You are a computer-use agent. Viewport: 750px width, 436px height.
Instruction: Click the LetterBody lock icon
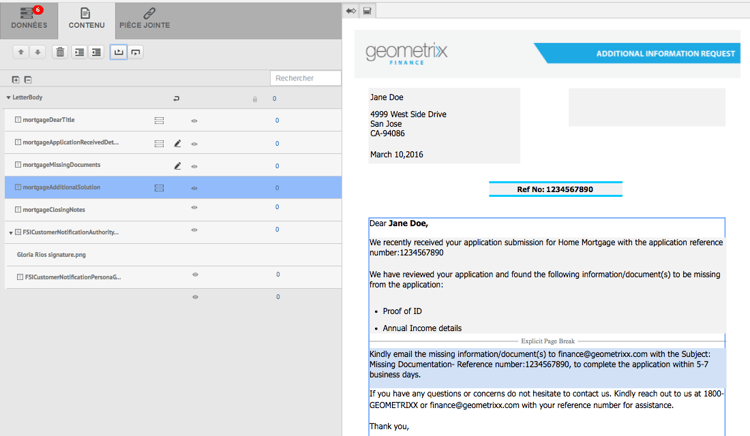pos(255,99)
